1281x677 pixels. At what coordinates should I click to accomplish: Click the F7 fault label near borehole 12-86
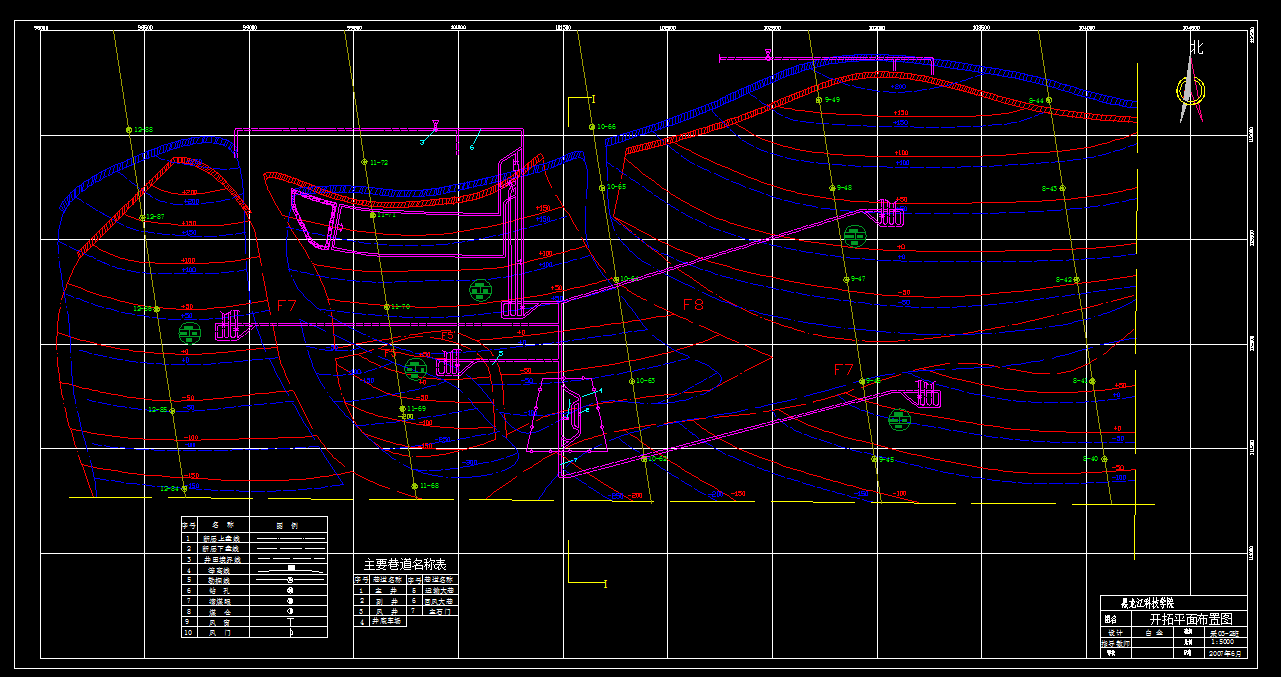coord(287,306)
